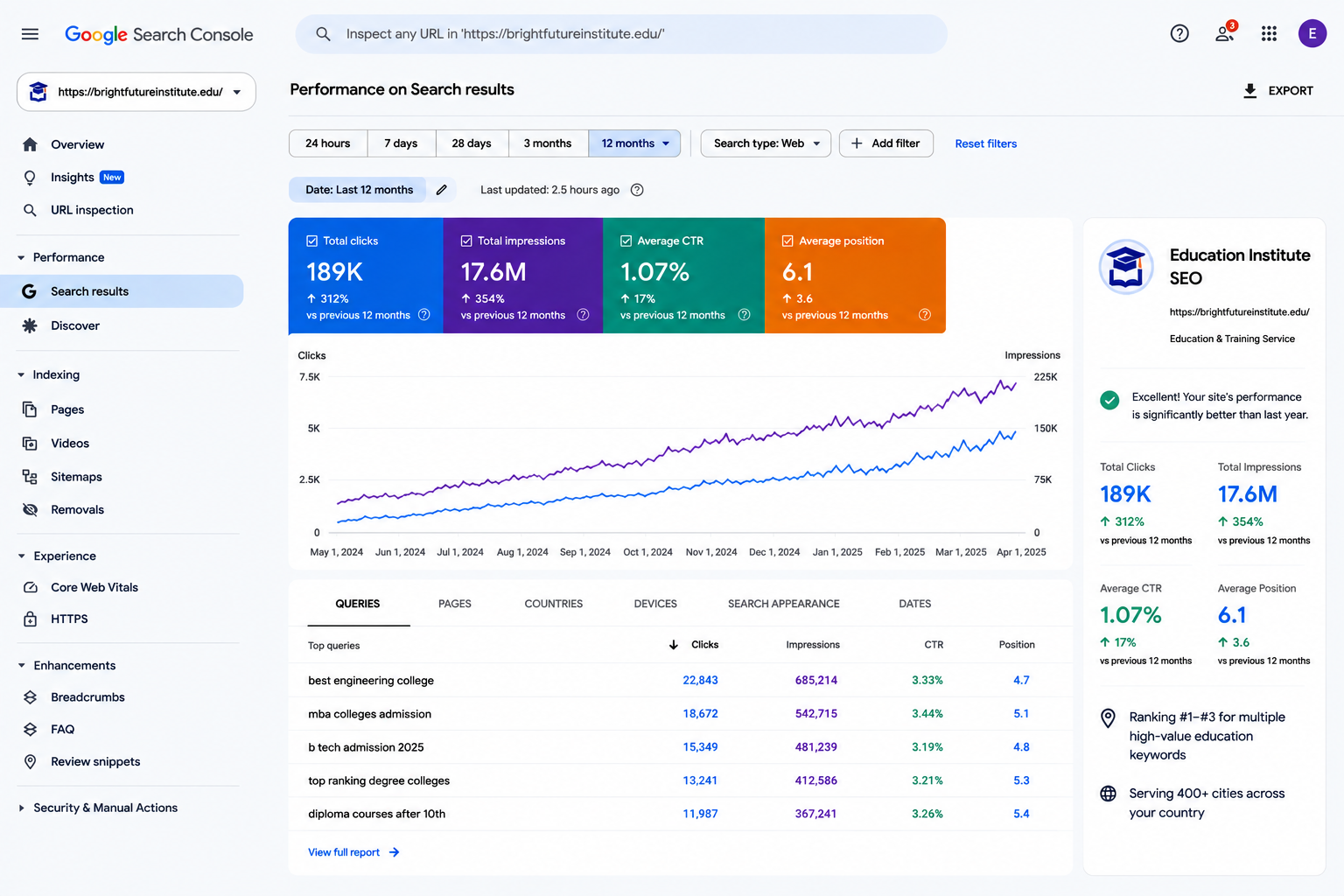
Task: Click the help icon on Average CTR card
Action: [x=745, y=315]
